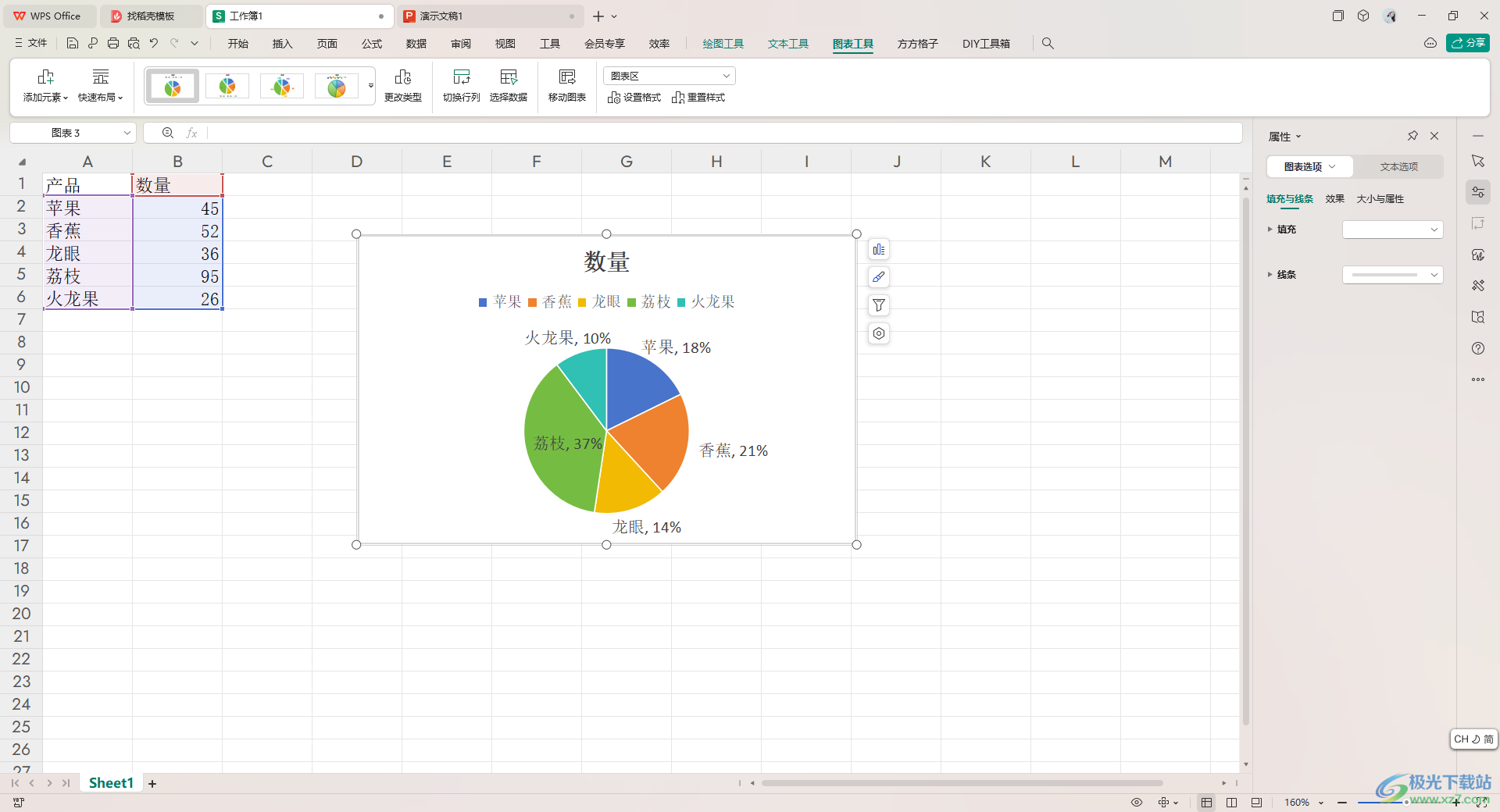Open the chart settings gear quick button
The width and height of the screenshot is (1500, 812).
tap(879, 333)
